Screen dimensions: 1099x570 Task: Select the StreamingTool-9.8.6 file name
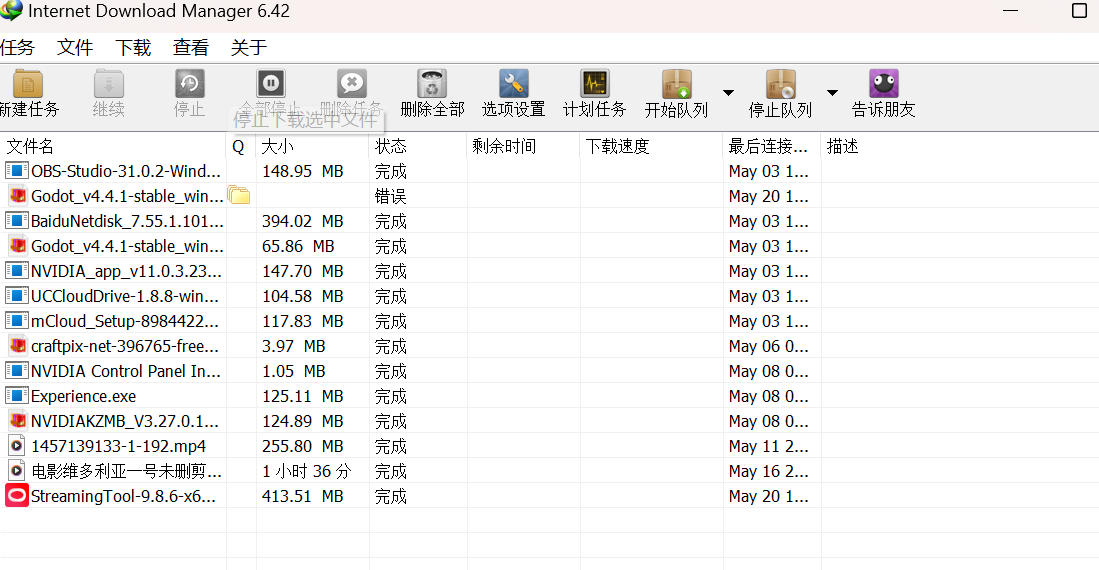point(123,496)
